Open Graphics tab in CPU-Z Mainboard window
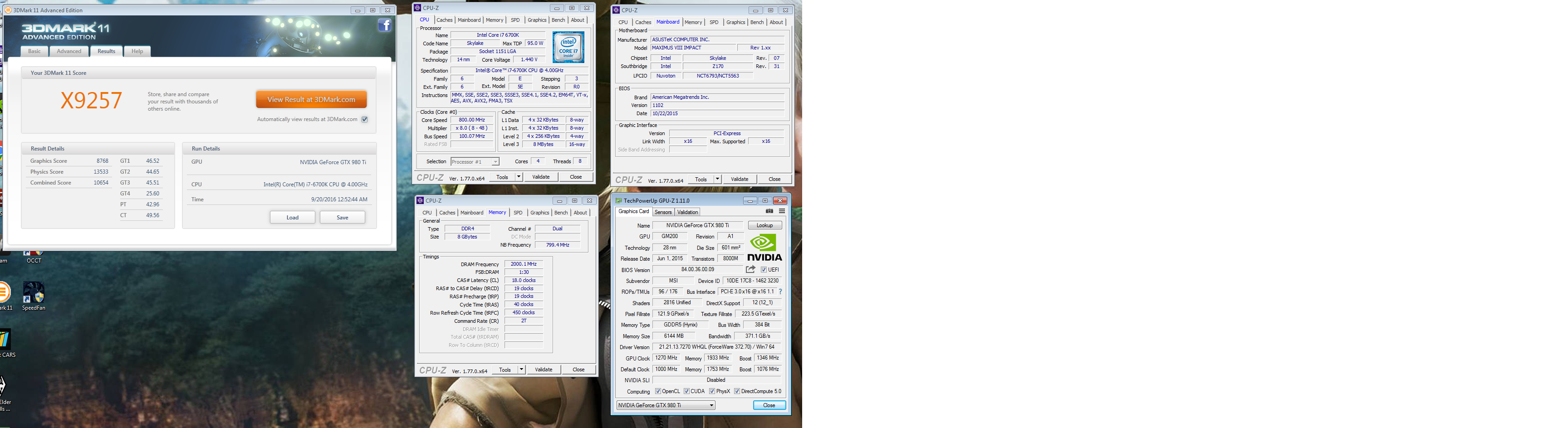This screenshot has width=1568, height=428. (736, 23)
